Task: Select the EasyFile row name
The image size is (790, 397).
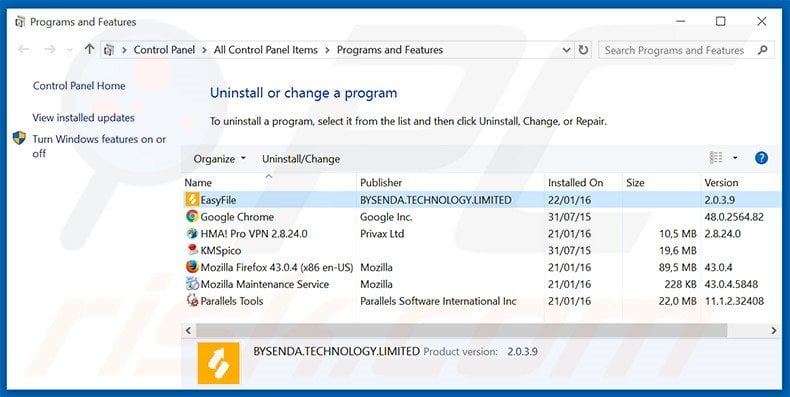Action: click(218, 200)
